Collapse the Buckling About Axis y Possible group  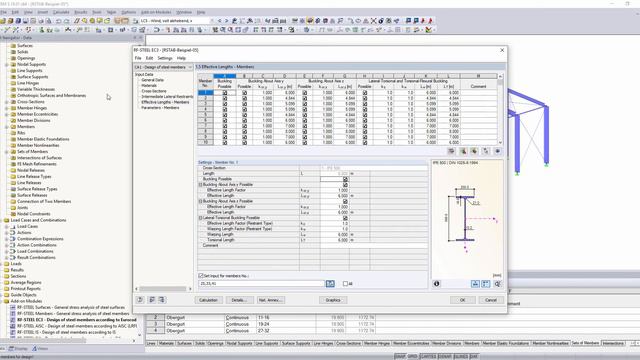(x=200, y=185)
